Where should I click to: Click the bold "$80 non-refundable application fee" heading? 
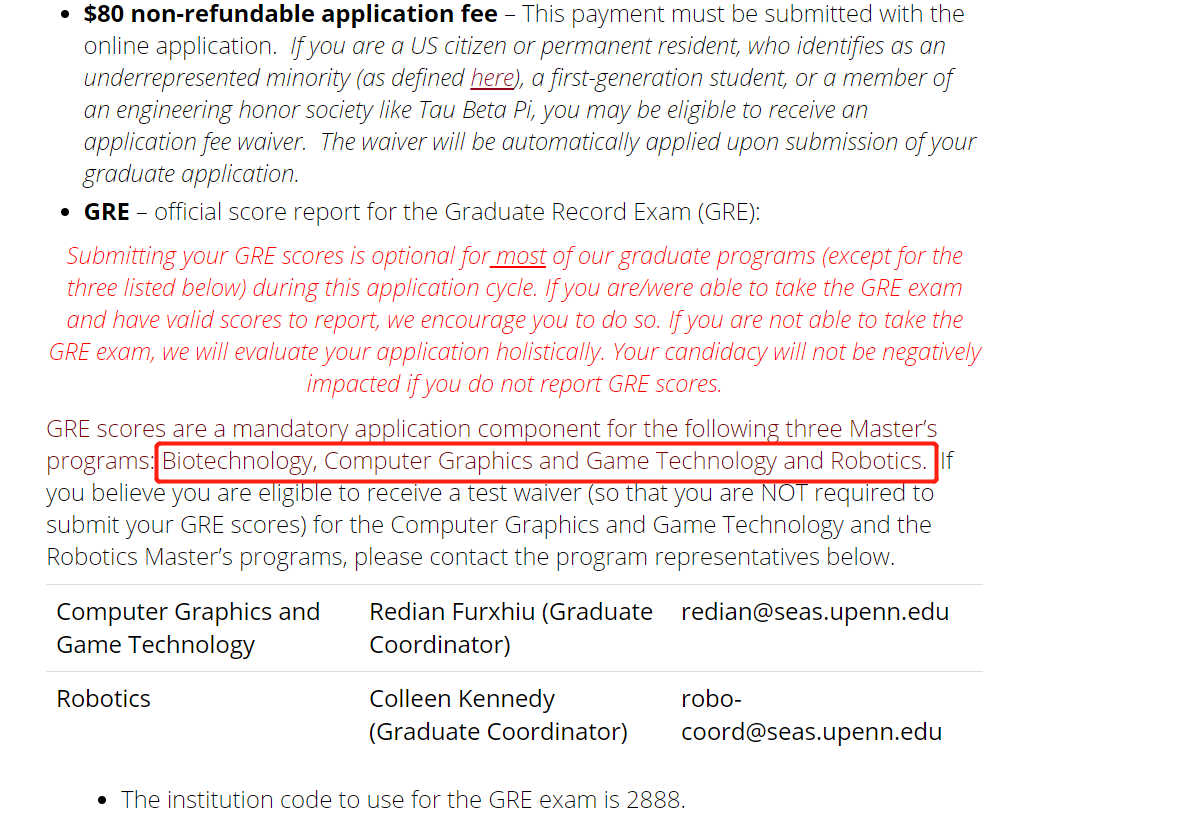290,14
